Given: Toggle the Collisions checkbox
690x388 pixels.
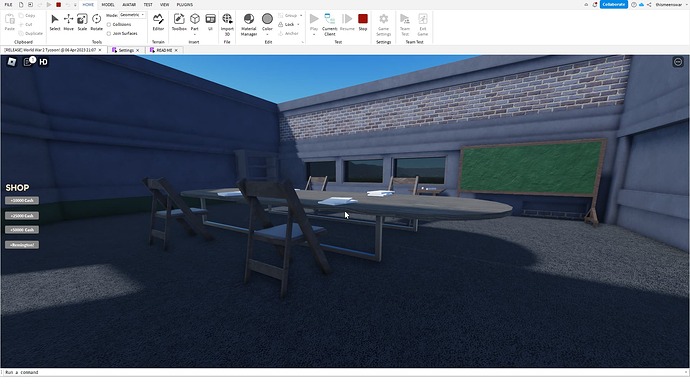Looking at the screenshot, I should click(x=109, y=25).
